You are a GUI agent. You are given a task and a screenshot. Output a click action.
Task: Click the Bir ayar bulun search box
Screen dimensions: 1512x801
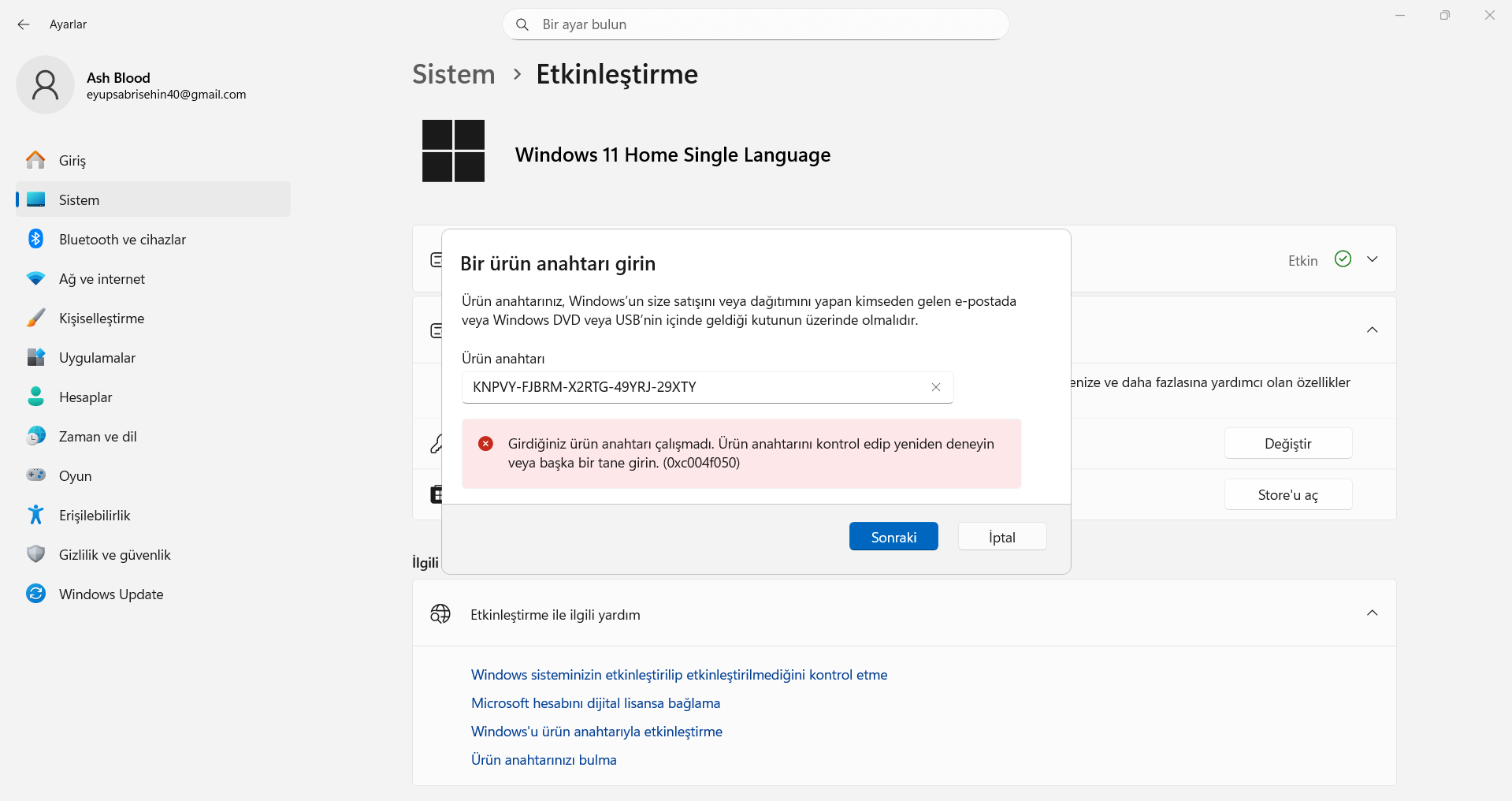756,24
